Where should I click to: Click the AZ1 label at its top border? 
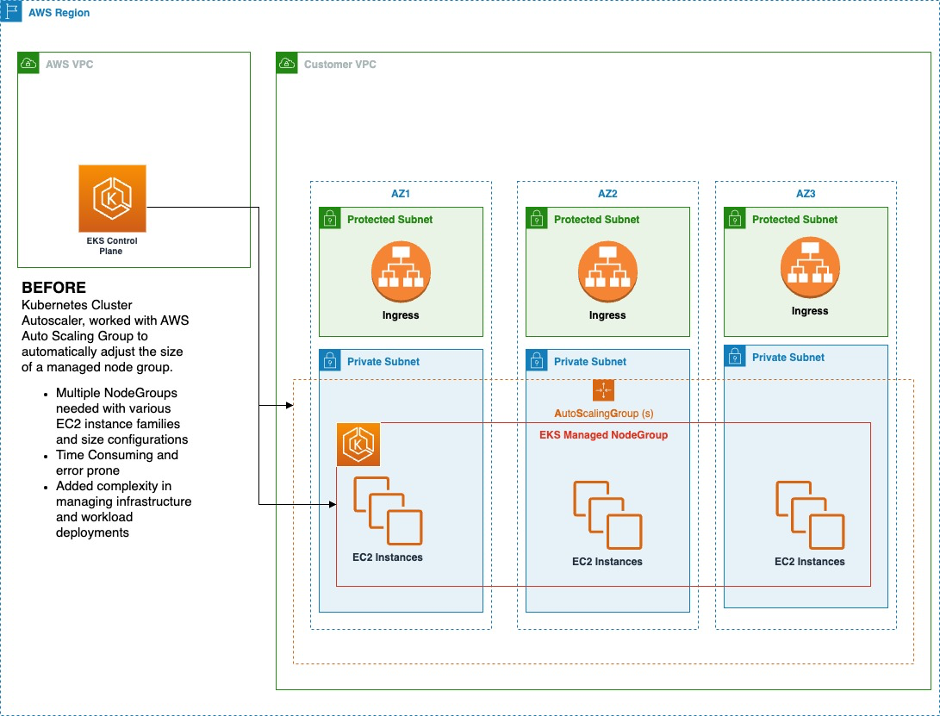point(400,193)
